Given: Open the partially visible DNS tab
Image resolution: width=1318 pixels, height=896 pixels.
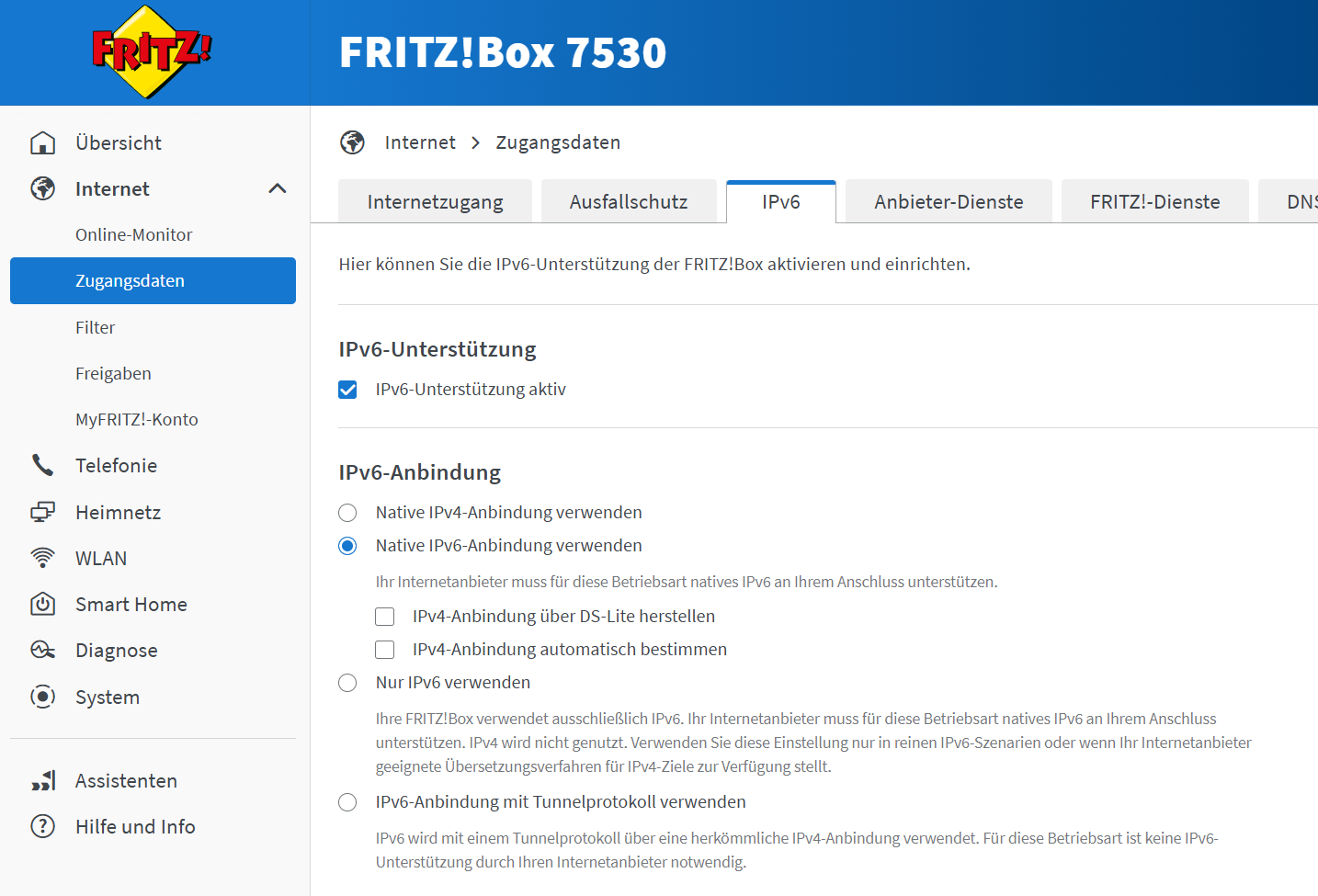Looking at the screenshot, I should (1289, 201).
